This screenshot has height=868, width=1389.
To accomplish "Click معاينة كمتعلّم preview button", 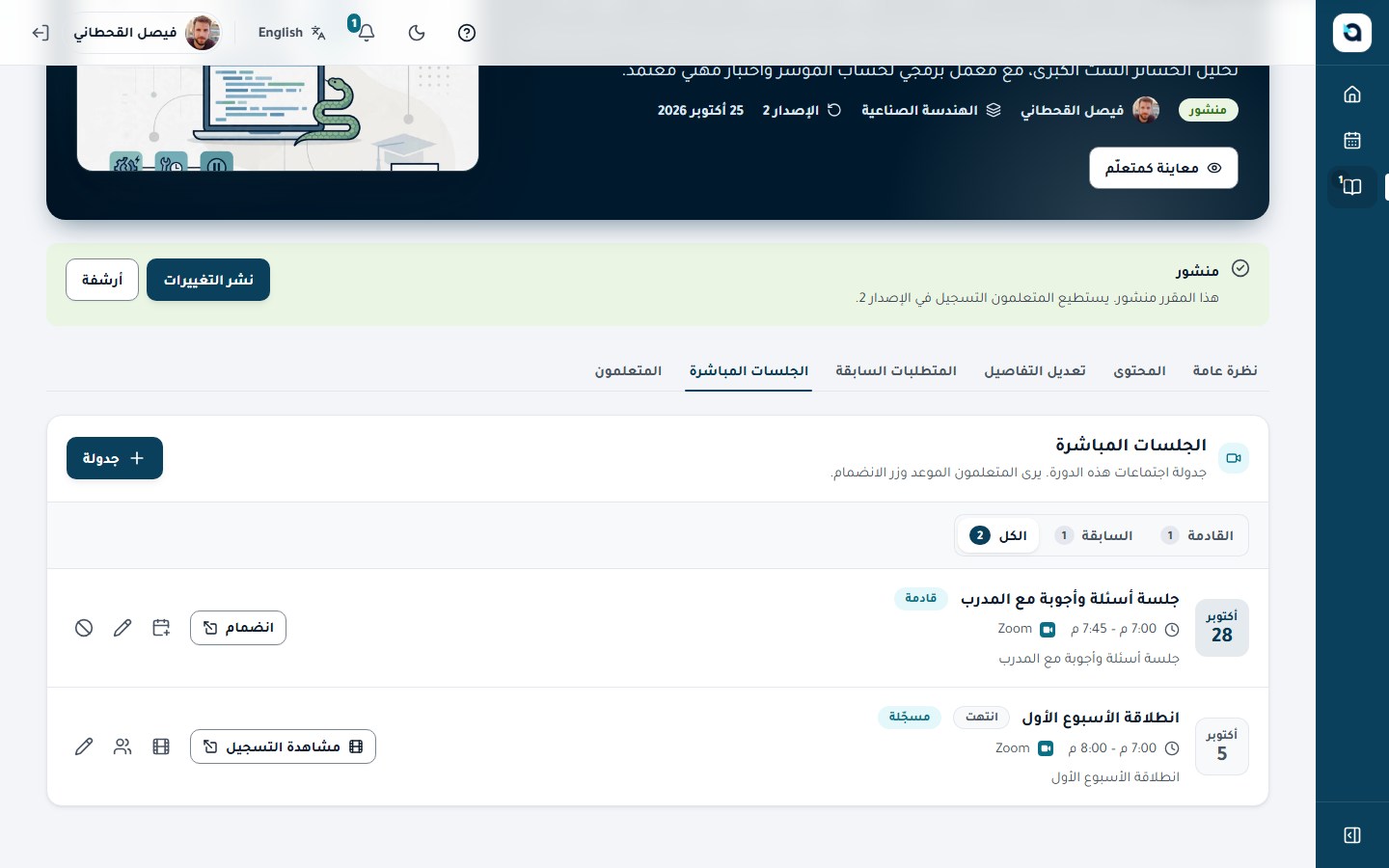I will (x=1163, y=168).
